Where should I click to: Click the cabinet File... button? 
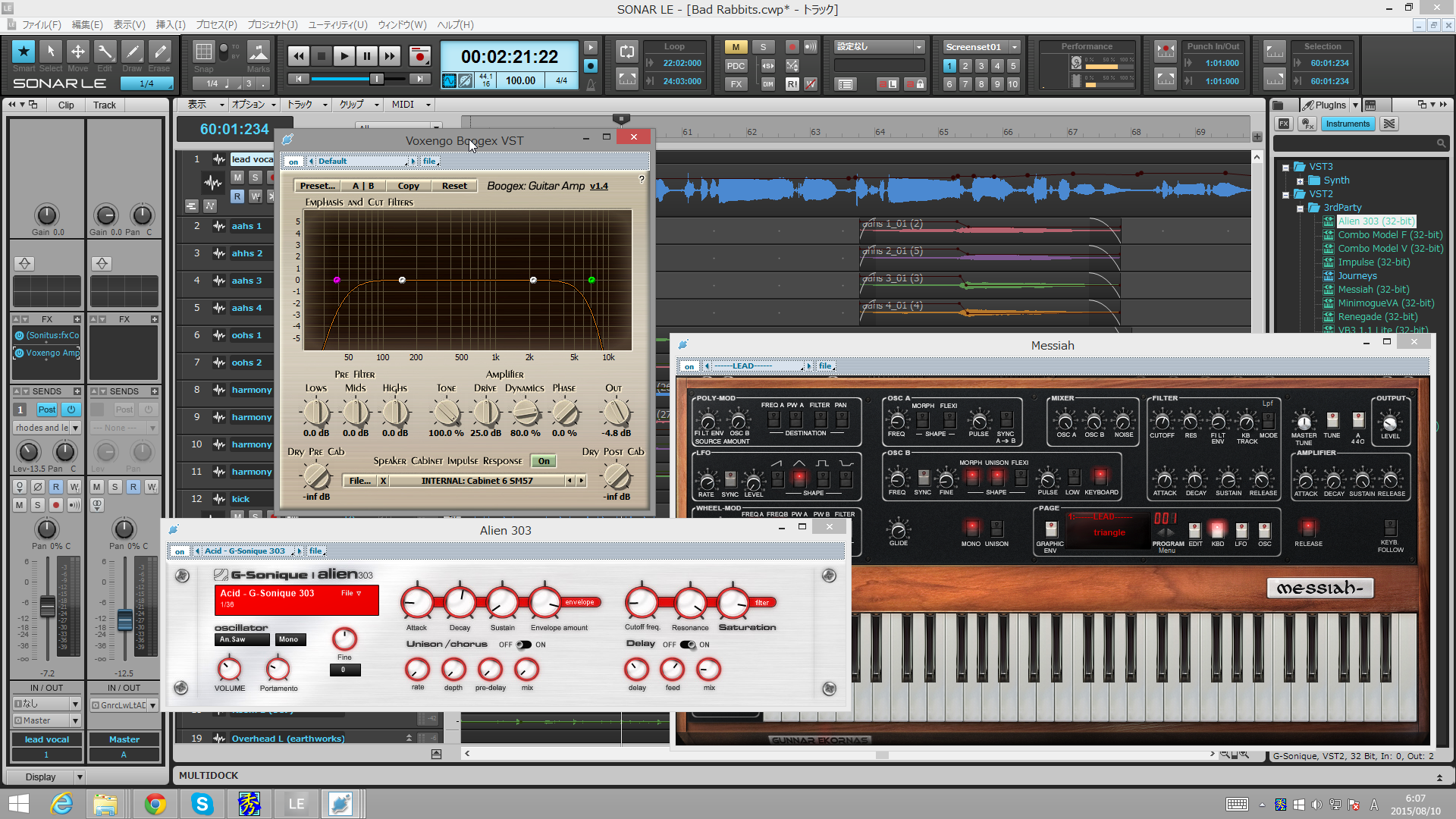359,481
